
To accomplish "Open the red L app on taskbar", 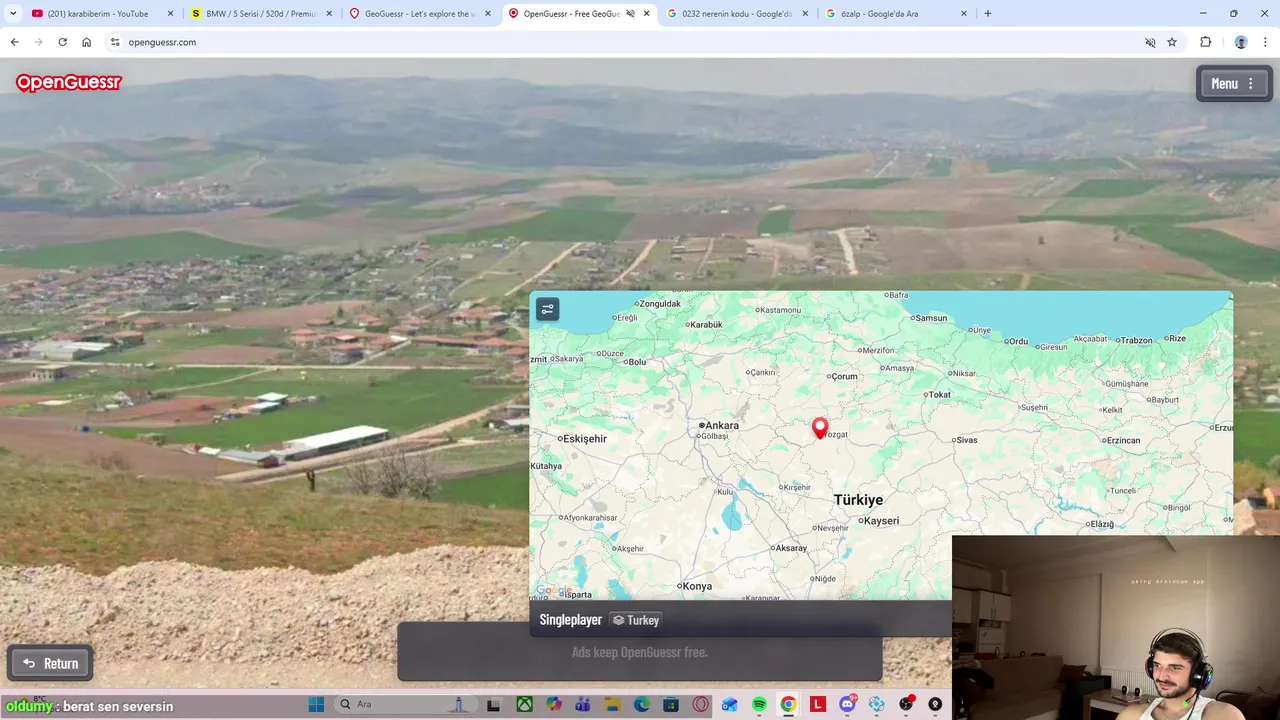I will click(818, 704).
